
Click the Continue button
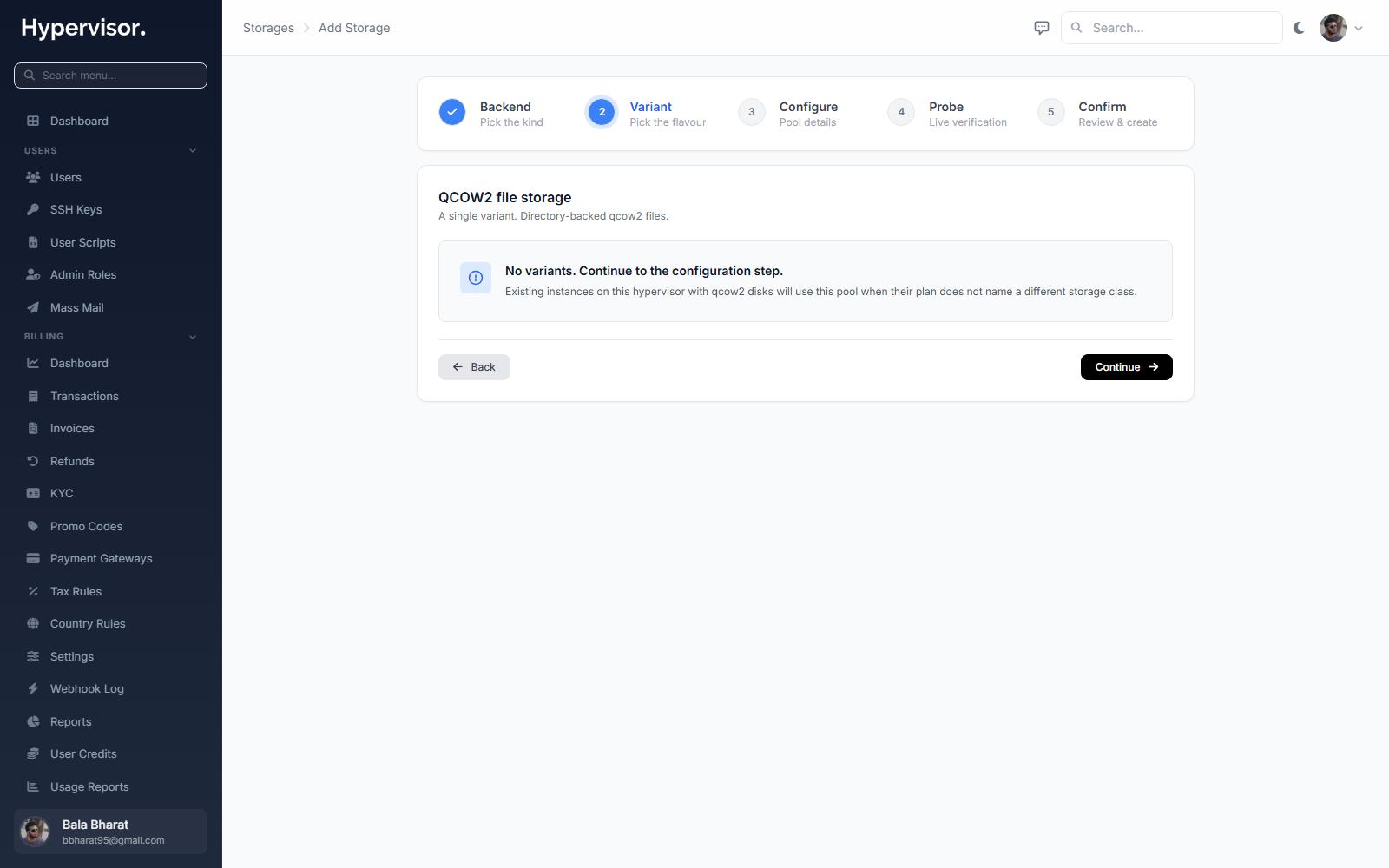tap(1126, 367)
